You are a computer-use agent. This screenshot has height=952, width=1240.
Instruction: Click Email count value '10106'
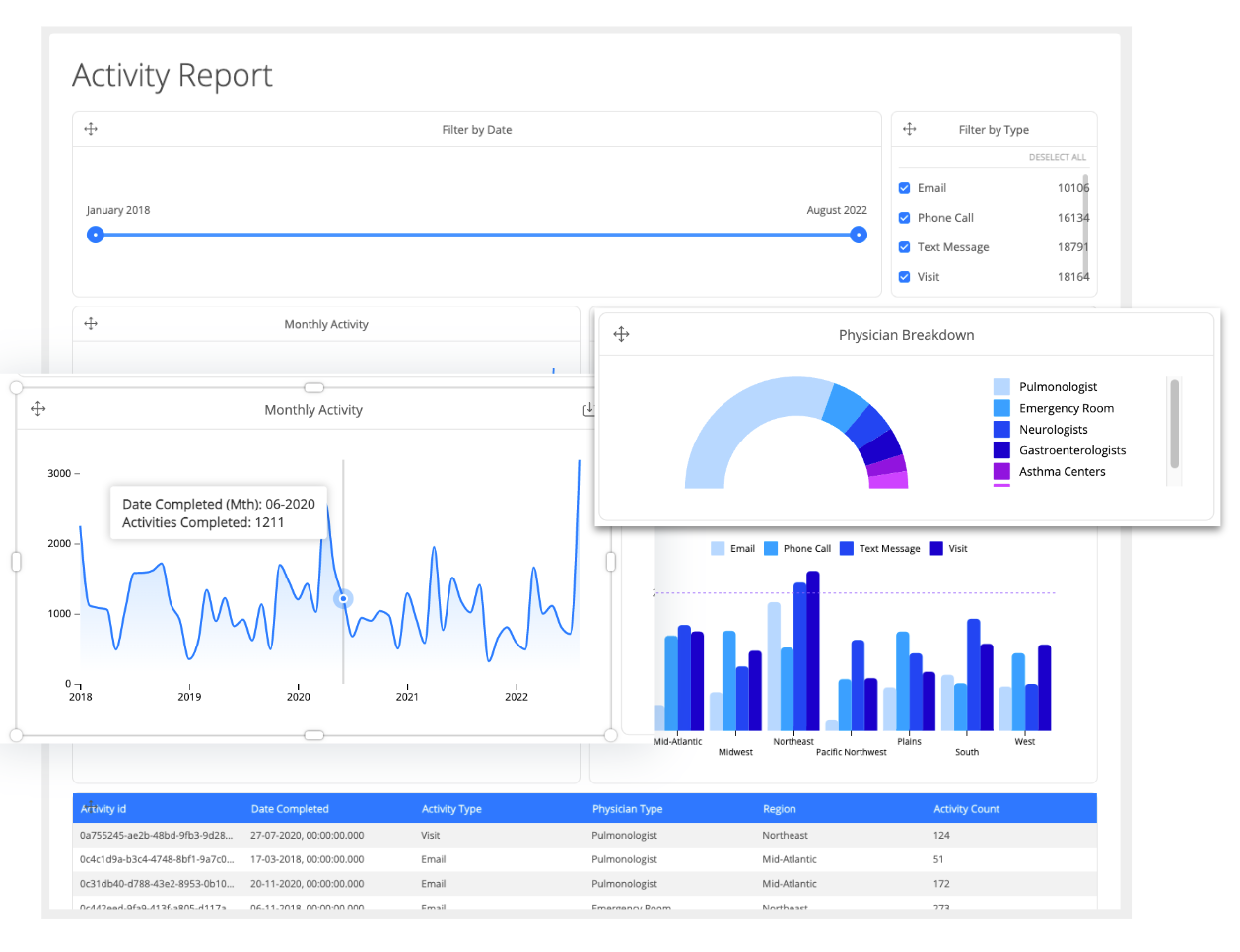(1073, 188)
